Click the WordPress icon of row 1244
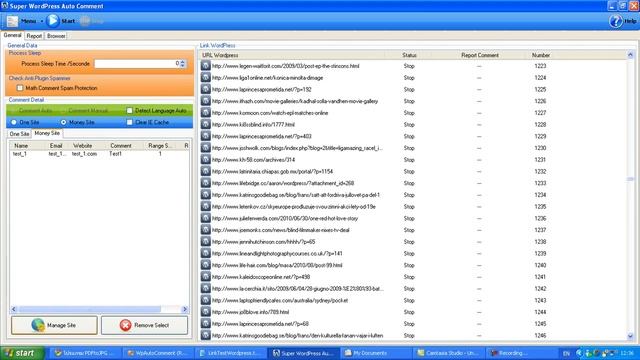 [206, 311]
